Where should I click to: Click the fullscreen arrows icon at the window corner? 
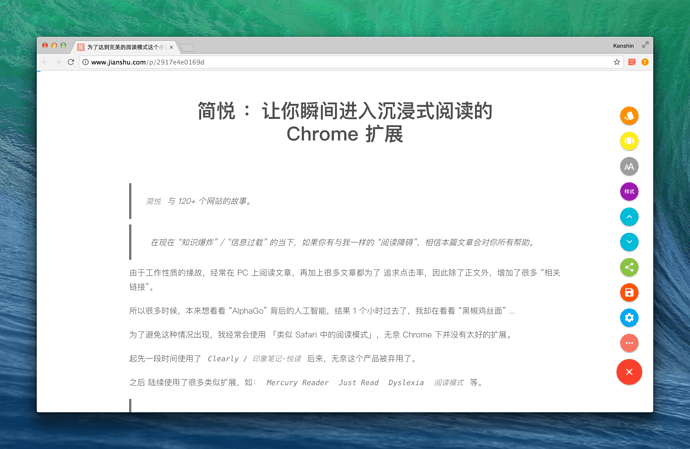point(645,45)
